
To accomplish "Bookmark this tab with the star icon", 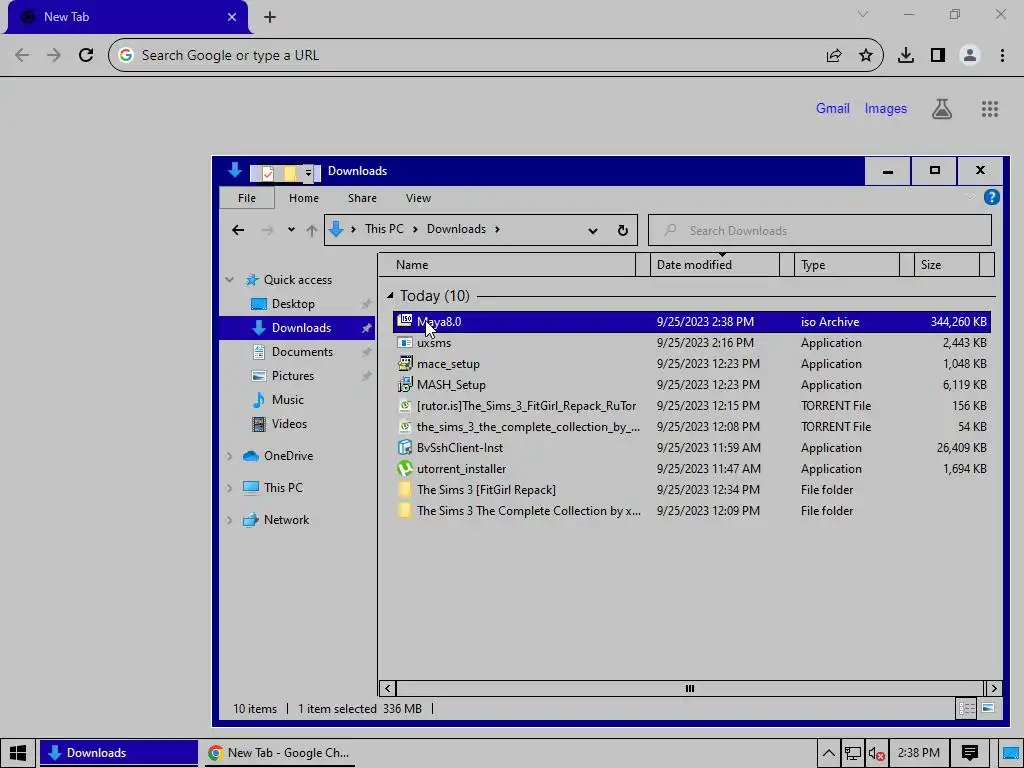I will pos(865,56).
